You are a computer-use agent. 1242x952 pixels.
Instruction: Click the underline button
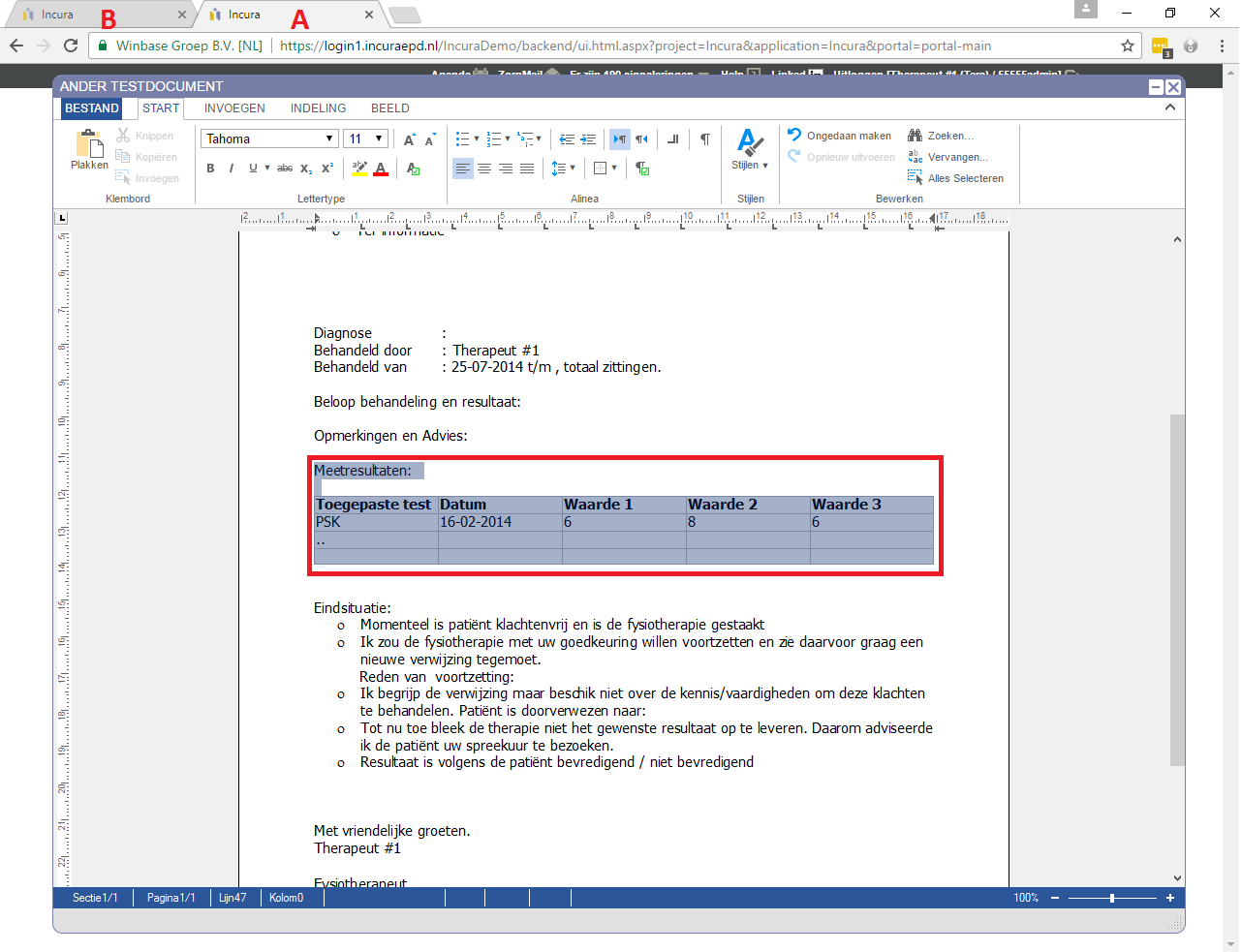click(253, 169)
